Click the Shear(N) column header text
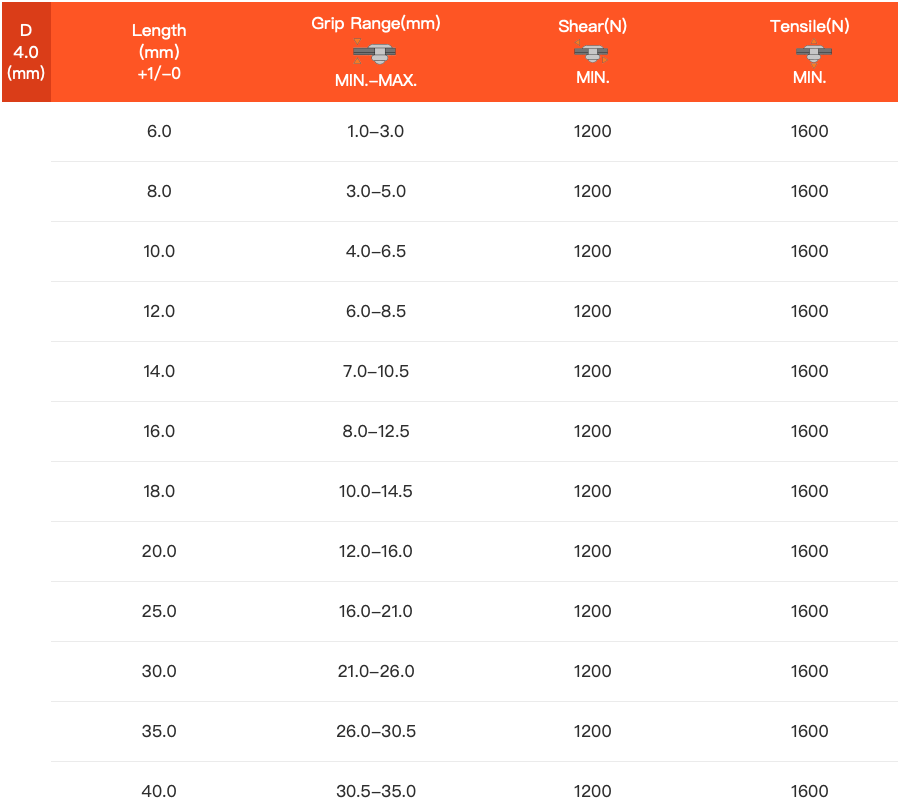Screen dimensions: 898x805 coord(592,27)
